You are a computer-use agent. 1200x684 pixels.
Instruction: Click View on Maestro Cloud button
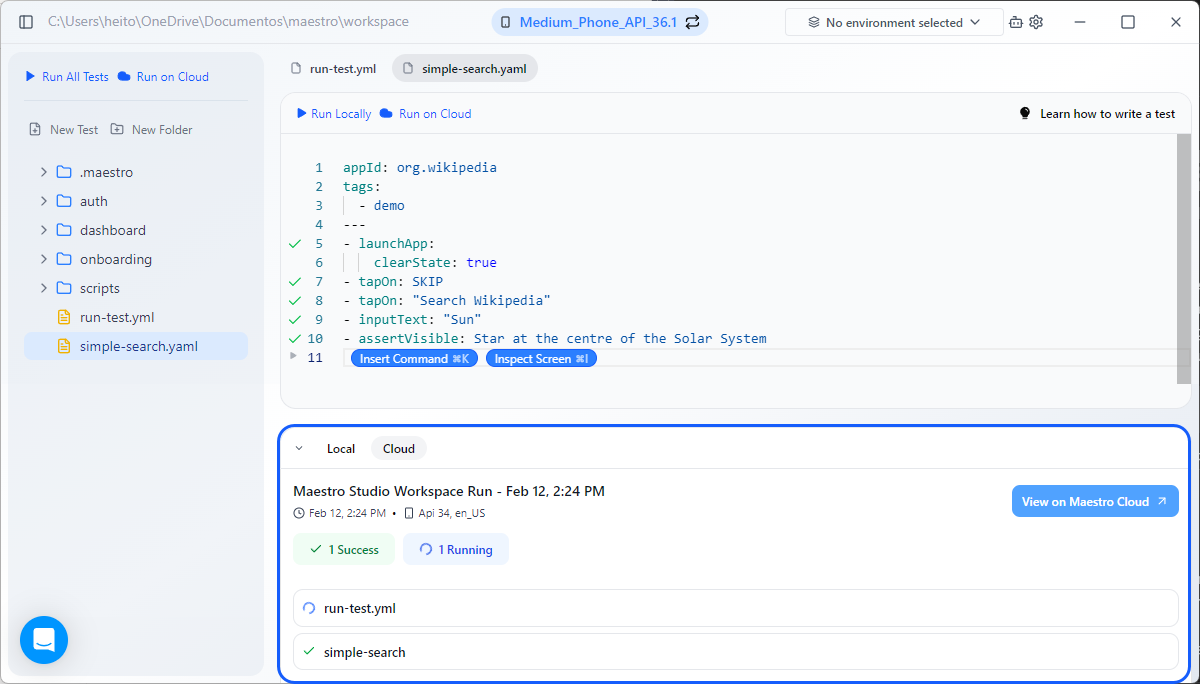(x=1094, y=502)
